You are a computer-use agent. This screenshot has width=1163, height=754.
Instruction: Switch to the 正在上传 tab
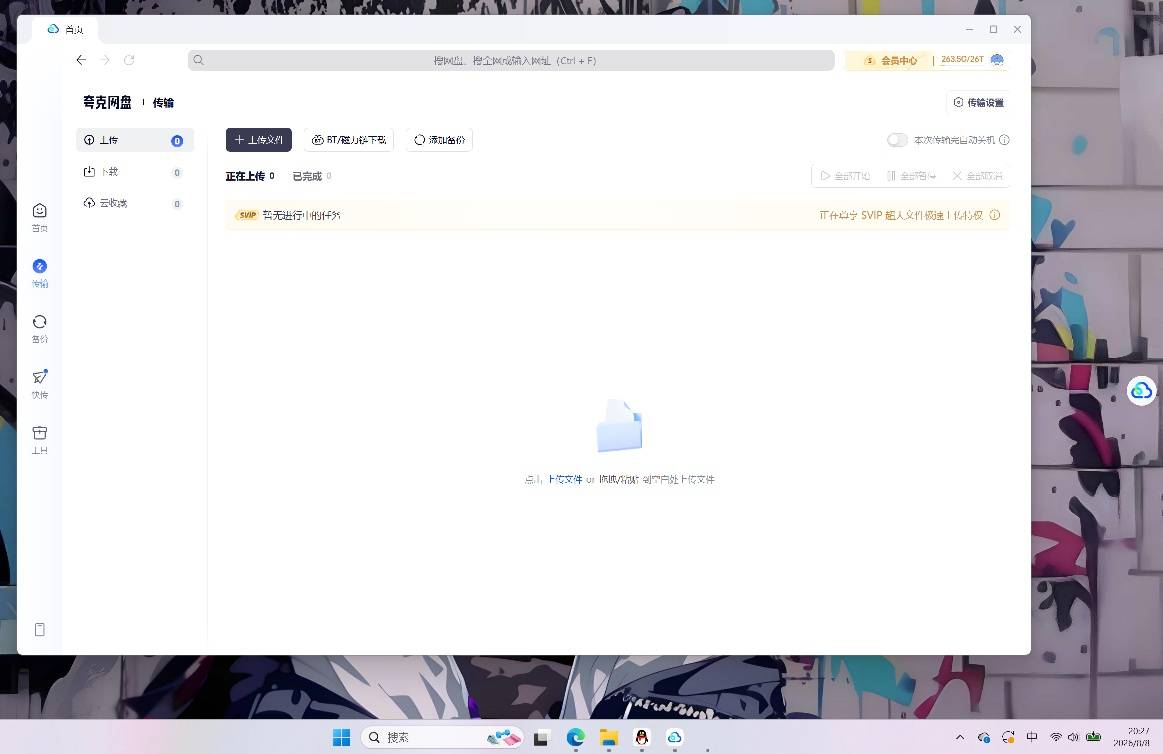tap(250, 176)
